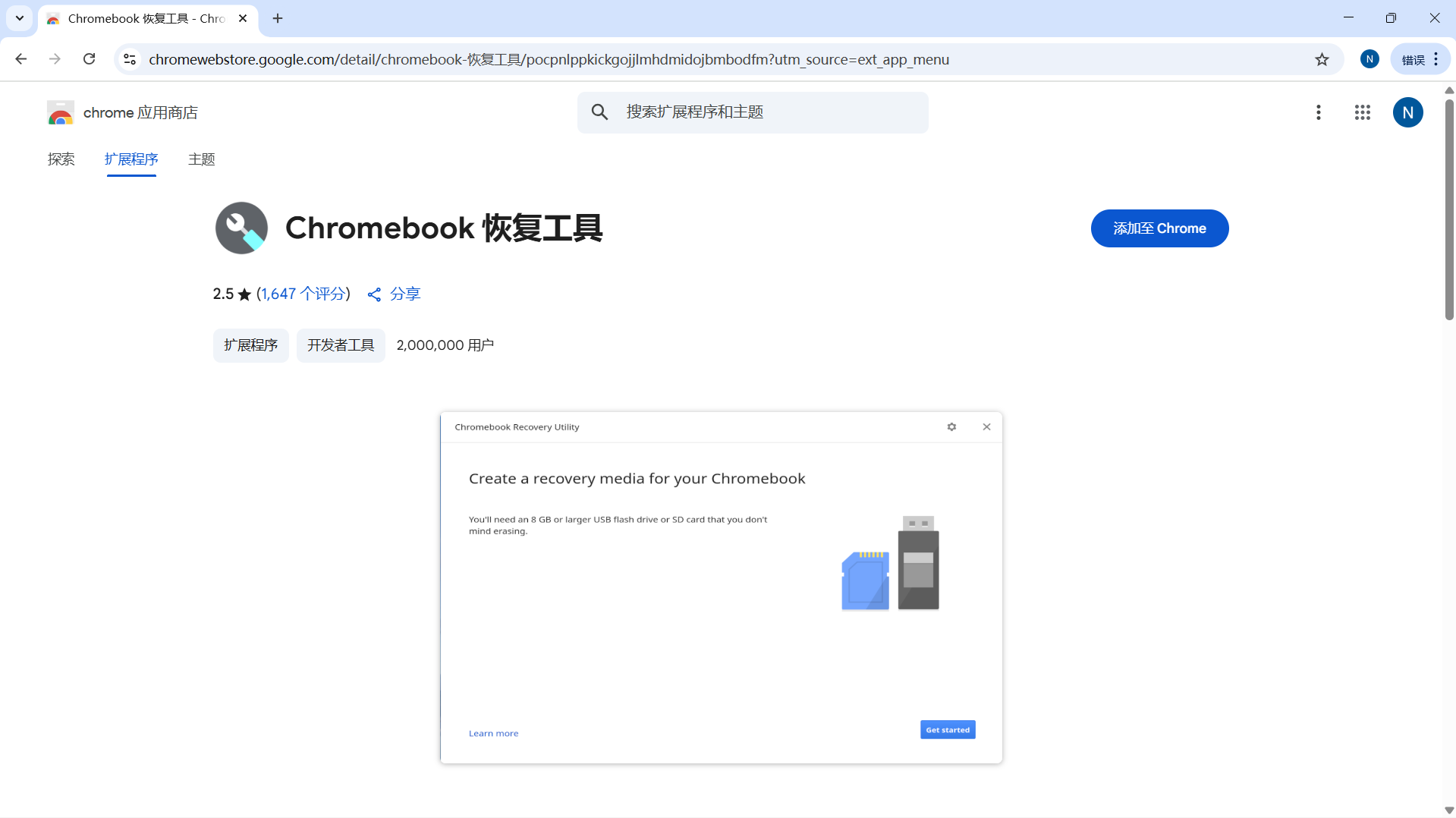
Task: Switch to the 探索 tab
Action: (61, 159)
